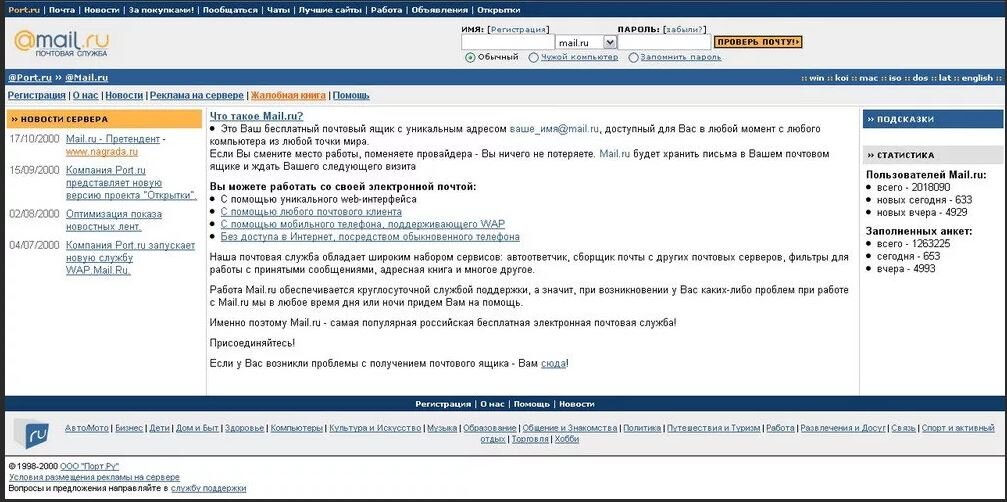Open С помощью любого почтового клиента link
The height and width of the screenshot is (502, 1007).
(x=311, y=212)
